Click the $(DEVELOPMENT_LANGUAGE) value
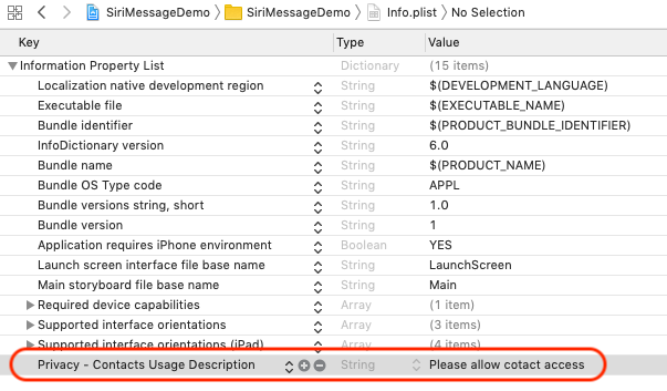This screenshot has height=391, width=667. pyautogui.click(x=519, y=86)
